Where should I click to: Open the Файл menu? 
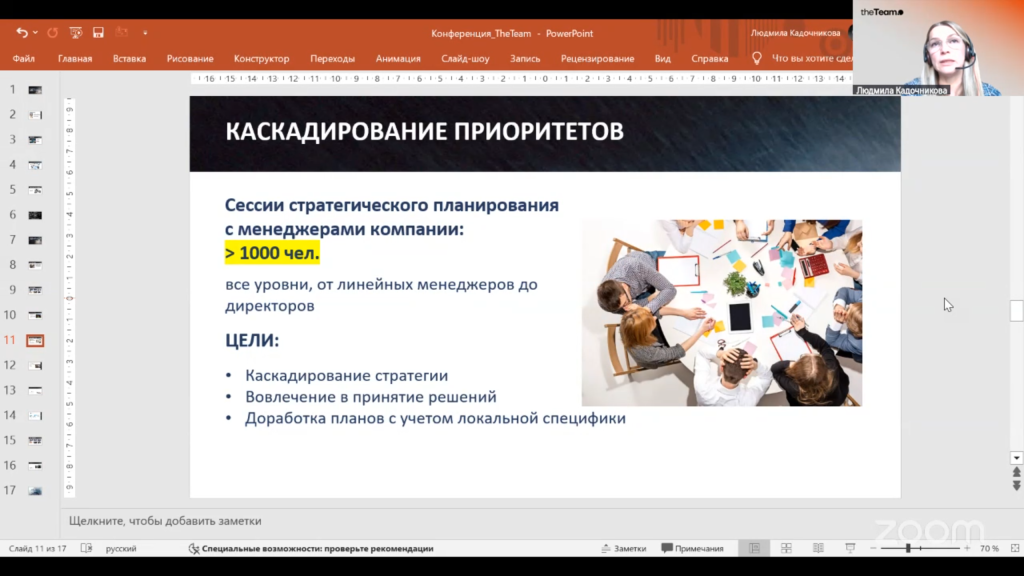point(24,59)
